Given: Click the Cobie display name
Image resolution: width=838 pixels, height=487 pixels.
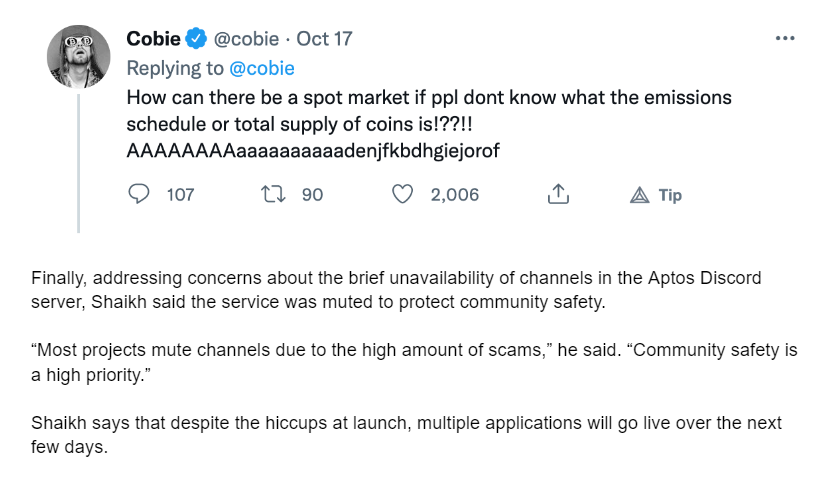Looking at the screenshot, I should [x=153, y=38].
